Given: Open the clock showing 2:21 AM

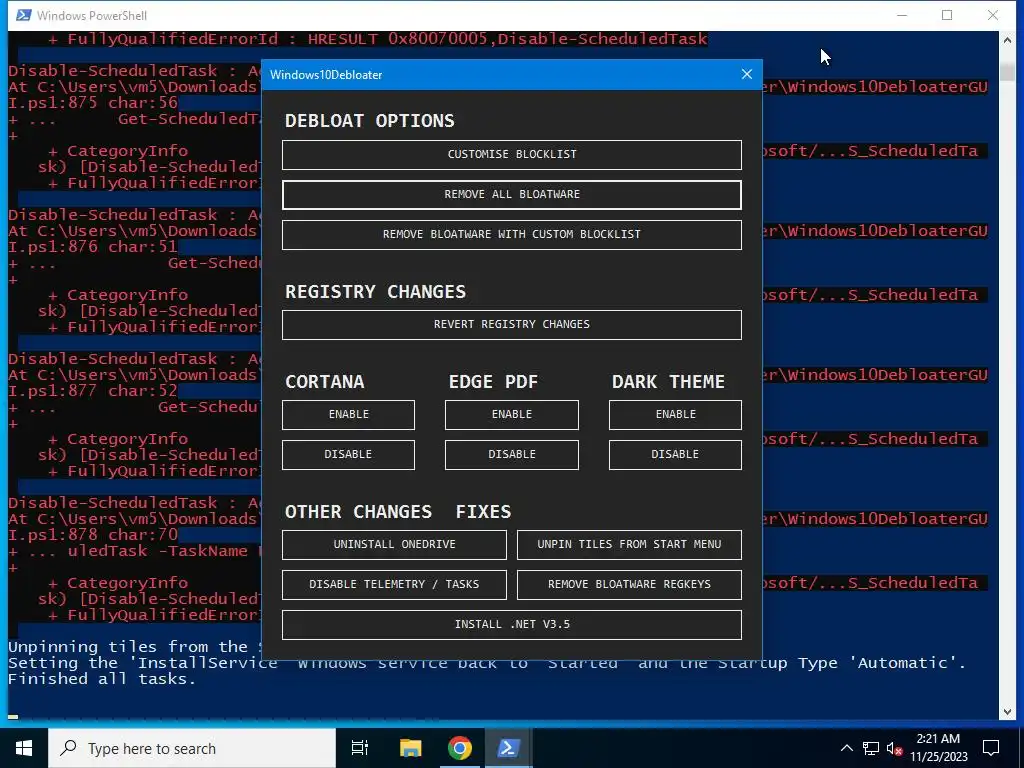Looking at the screenshot, I should 938,748.
